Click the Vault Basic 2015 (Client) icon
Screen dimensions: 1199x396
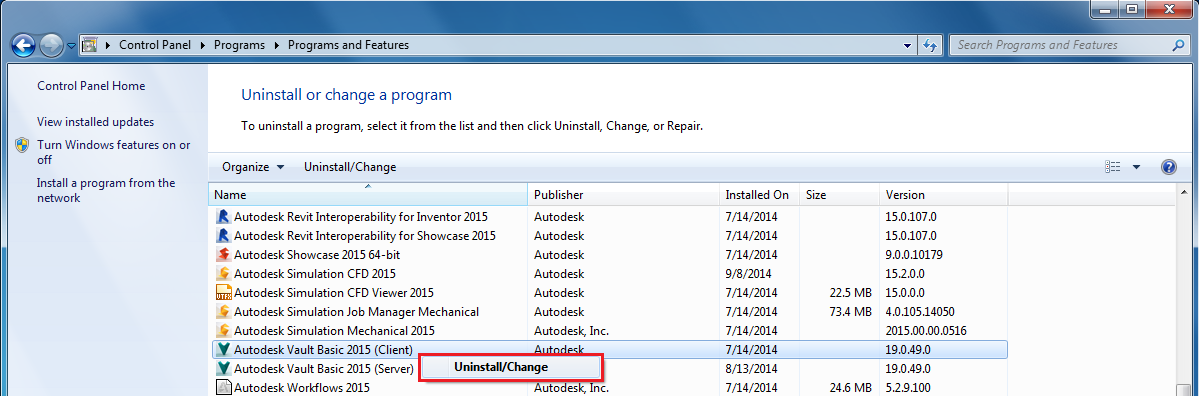pos(223,350)
